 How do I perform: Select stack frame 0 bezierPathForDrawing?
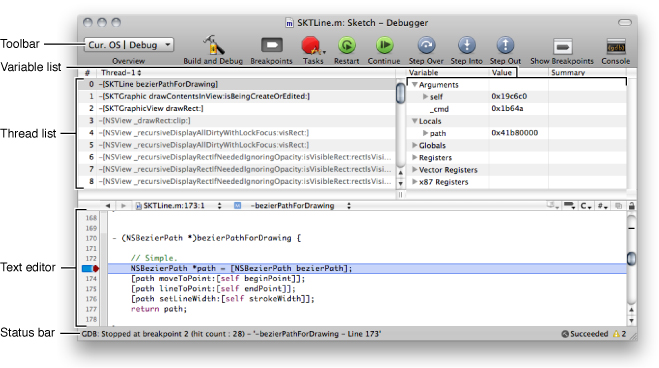click(236, 84)
